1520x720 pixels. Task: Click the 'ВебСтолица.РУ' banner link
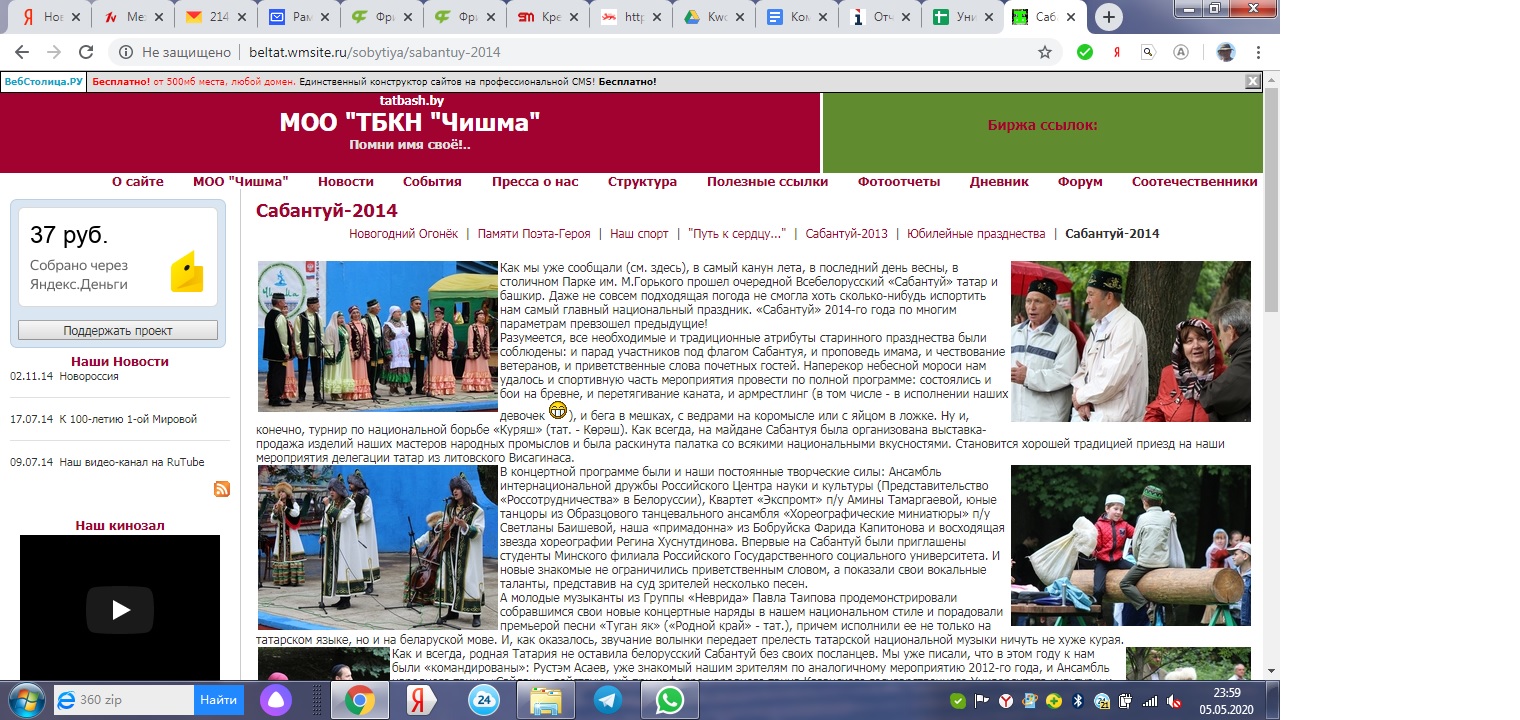click(x=43, y=82)
